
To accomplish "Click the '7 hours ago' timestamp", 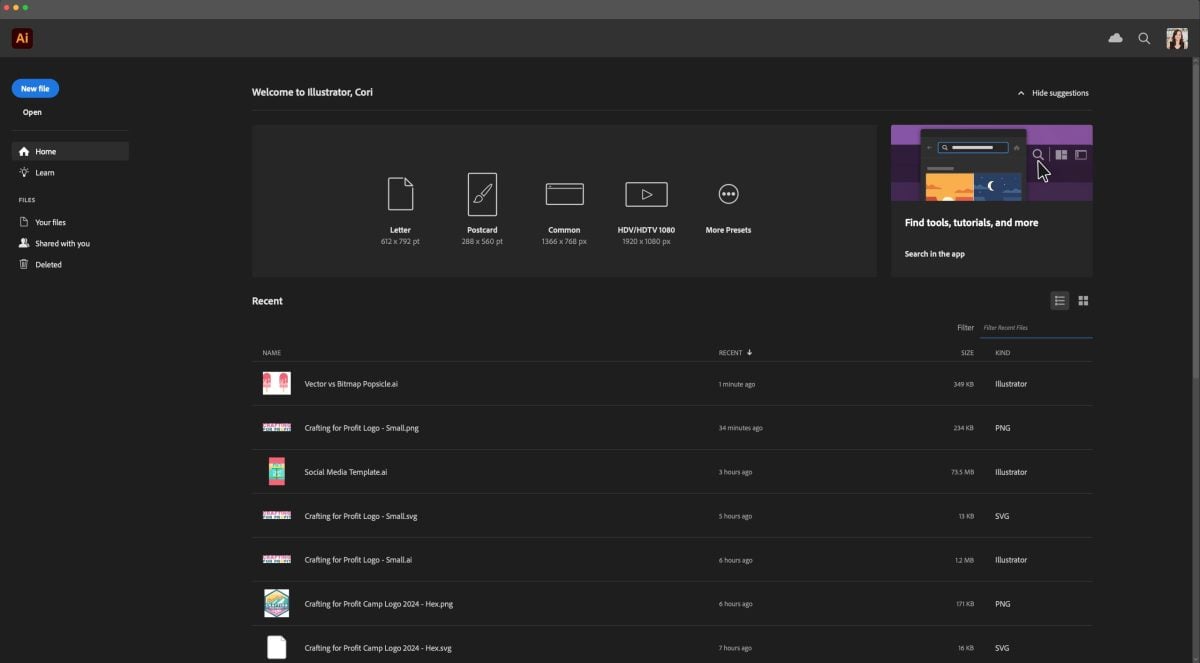I will coord(735,648).
